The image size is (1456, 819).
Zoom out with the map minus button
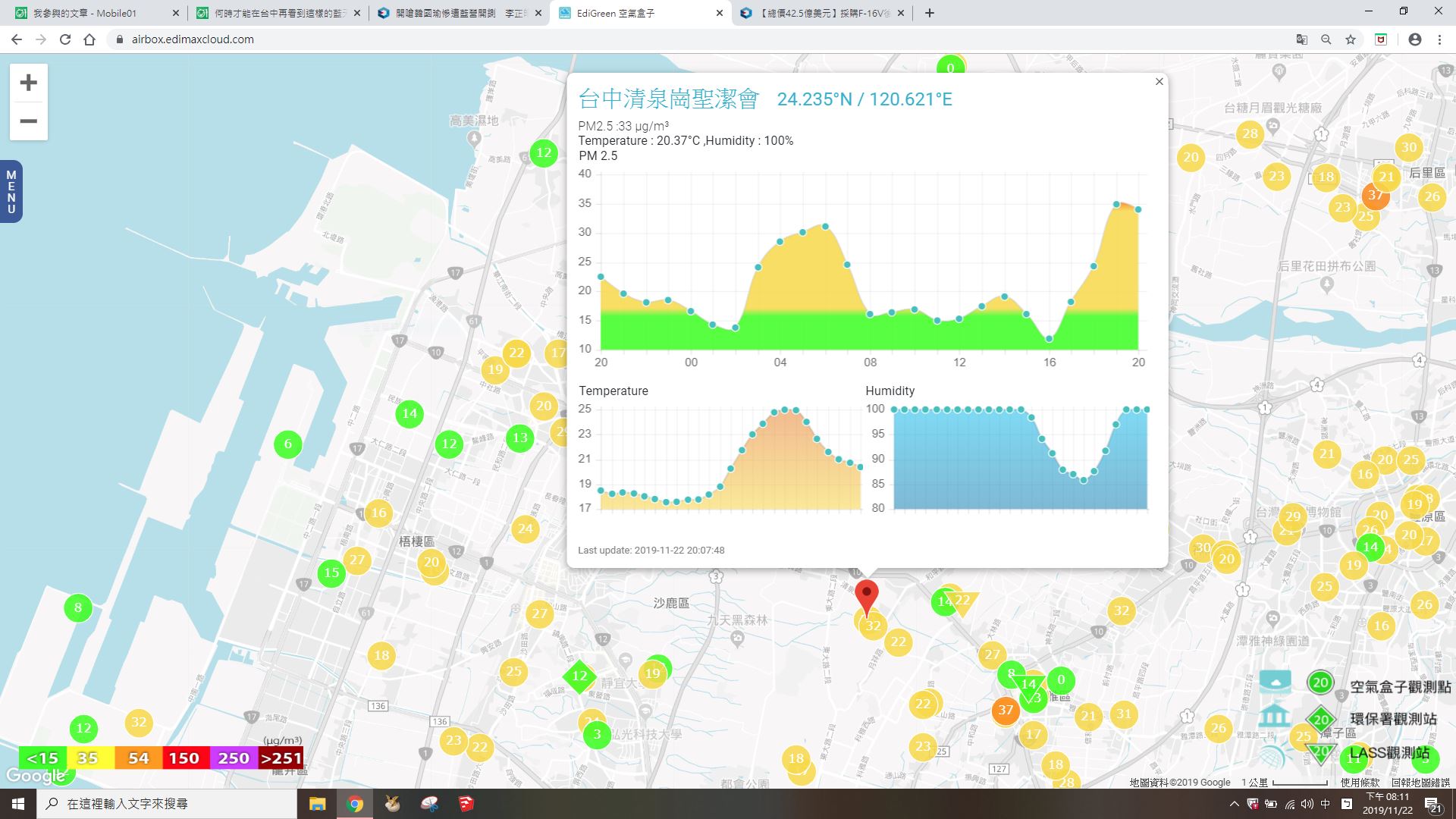[28, 121]
